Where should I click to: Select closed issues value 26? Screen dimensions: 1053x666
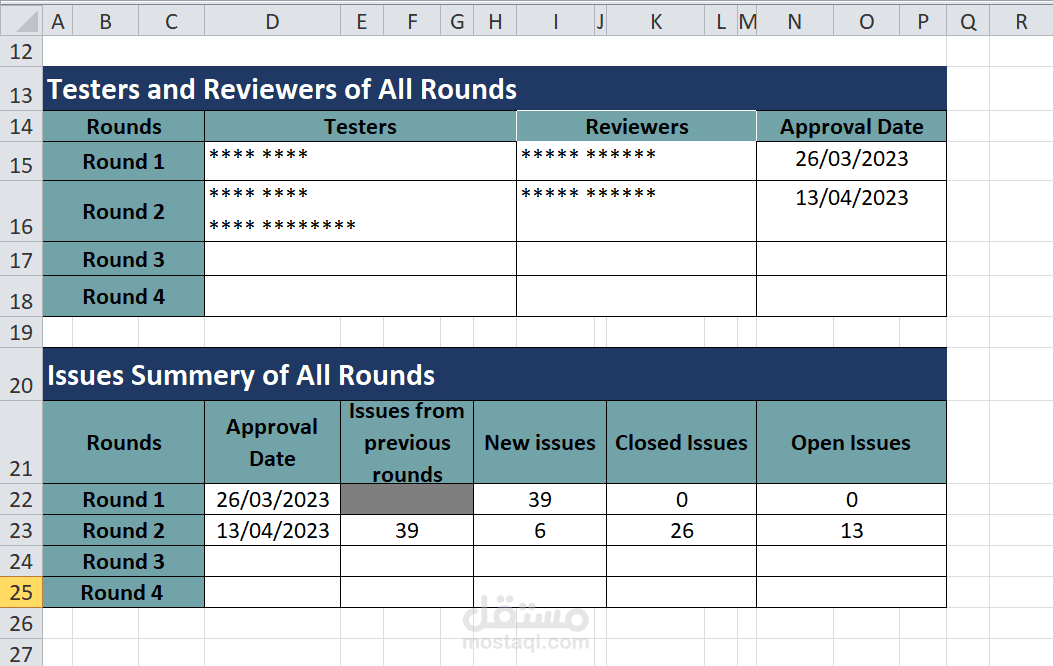(x=682, y=530)
